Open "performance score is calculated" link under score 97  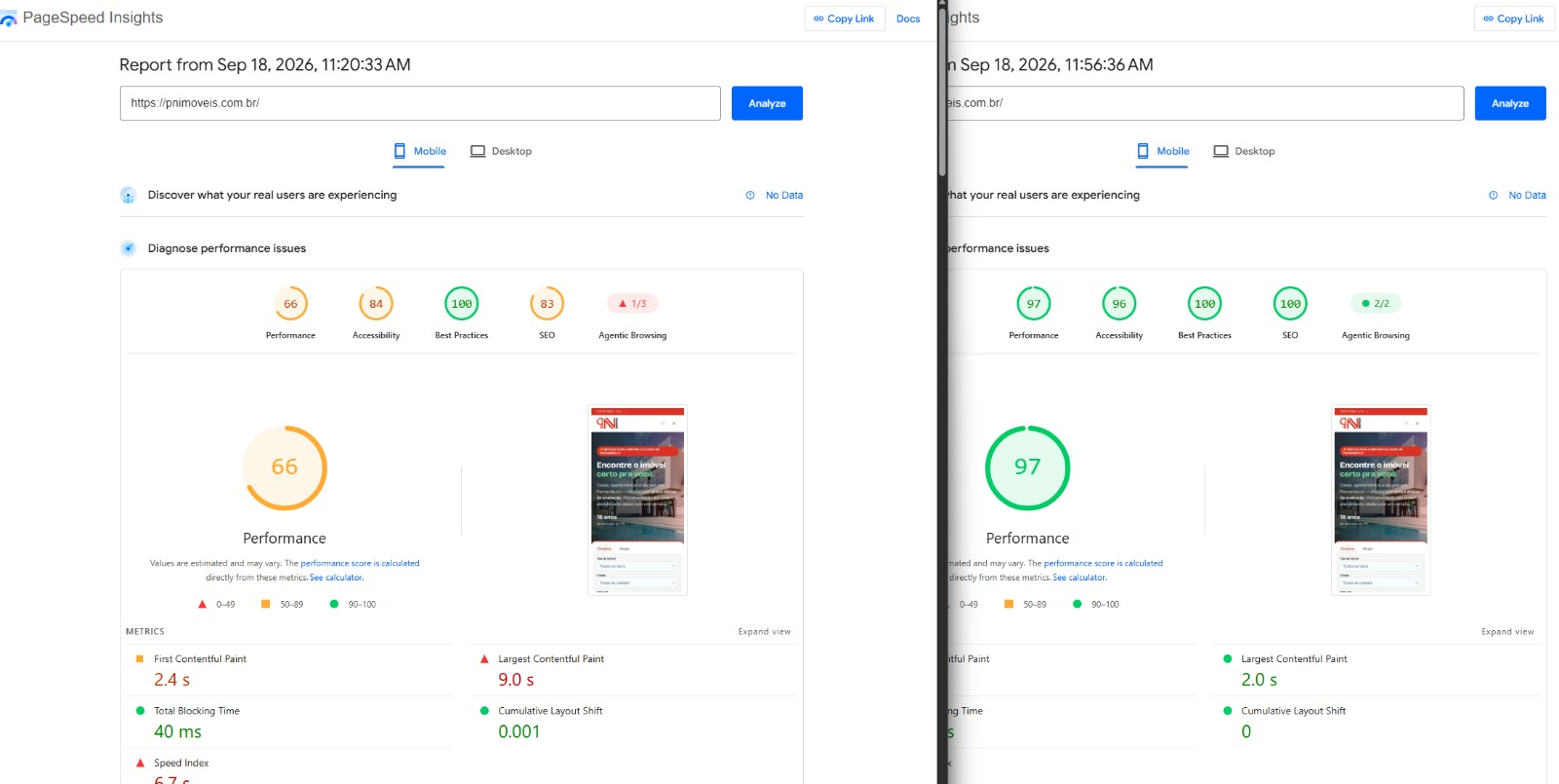(x=1104, y=564)
